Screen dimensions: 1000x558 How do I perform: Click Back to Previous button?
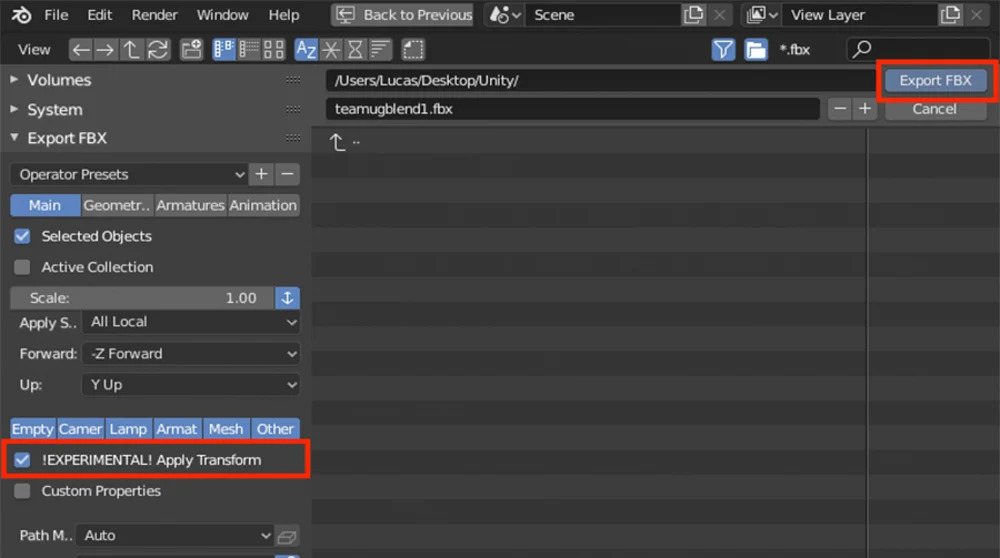point(403,15)
